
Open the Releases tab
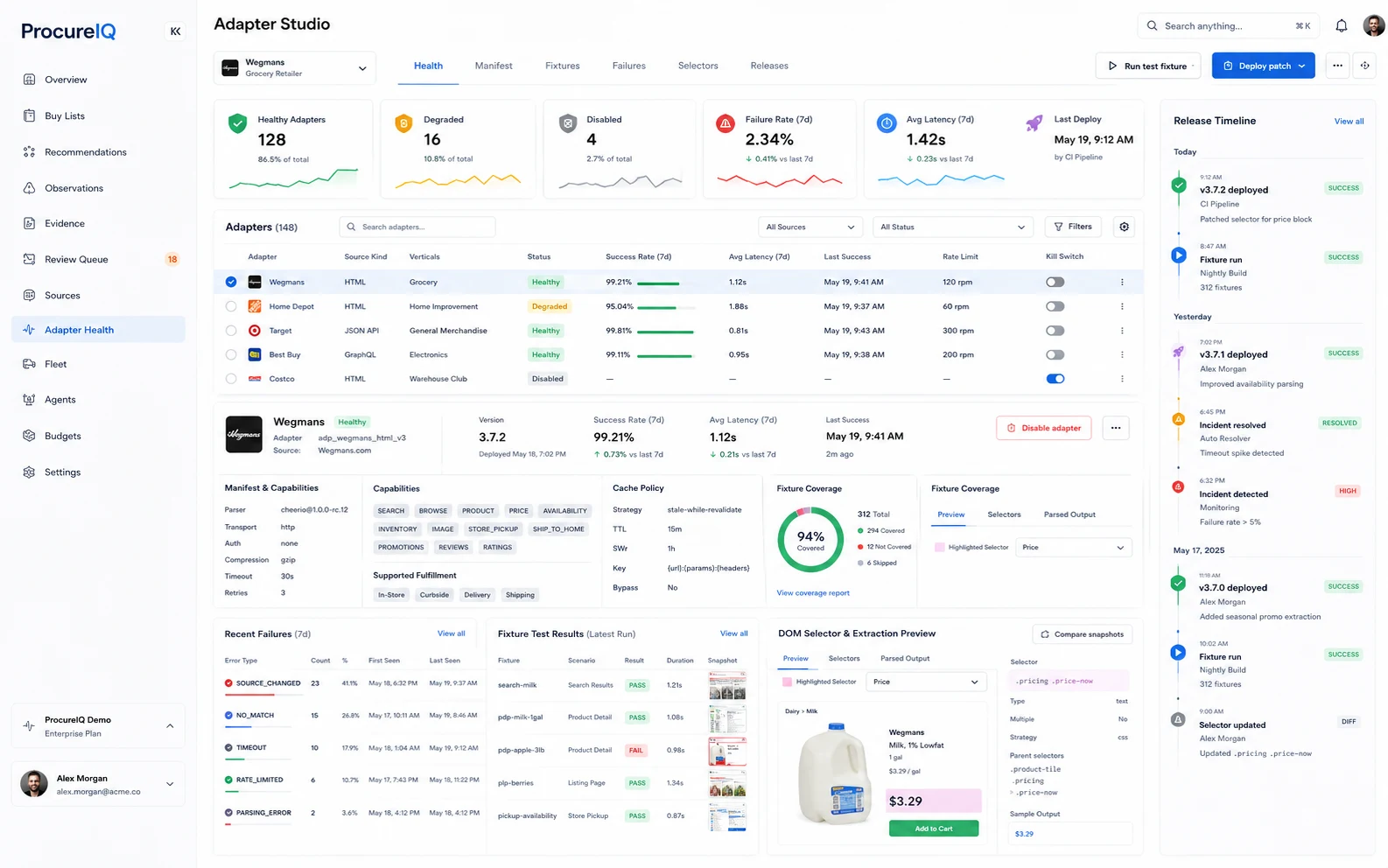pos(769,66)
